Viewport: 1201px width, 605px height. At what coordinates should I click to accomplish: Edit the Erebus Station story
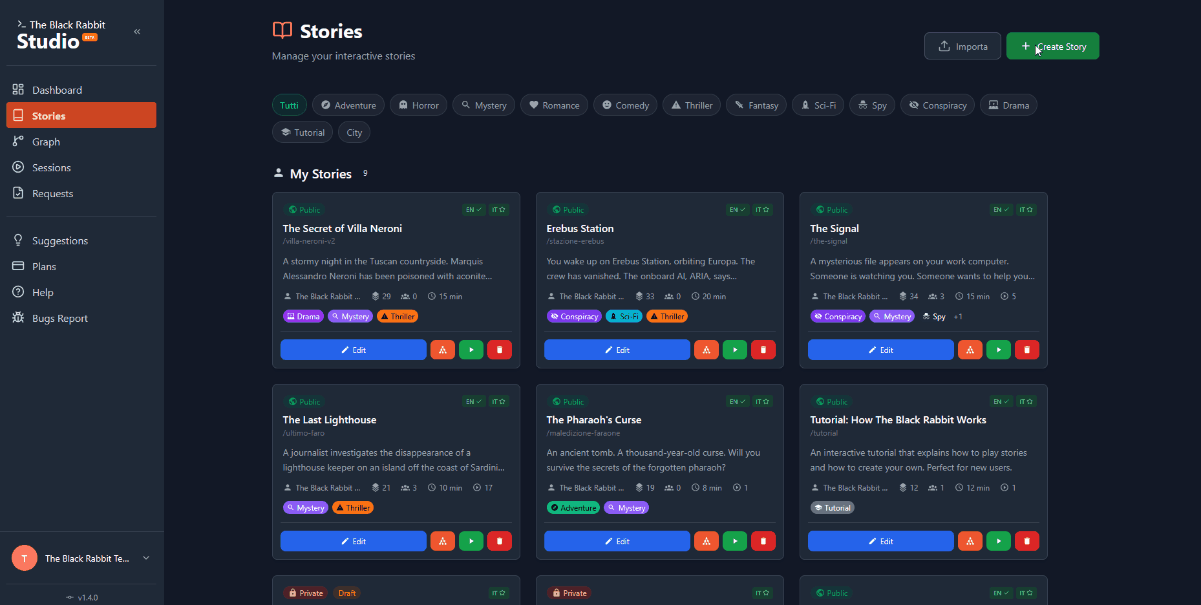coord(617,350)
